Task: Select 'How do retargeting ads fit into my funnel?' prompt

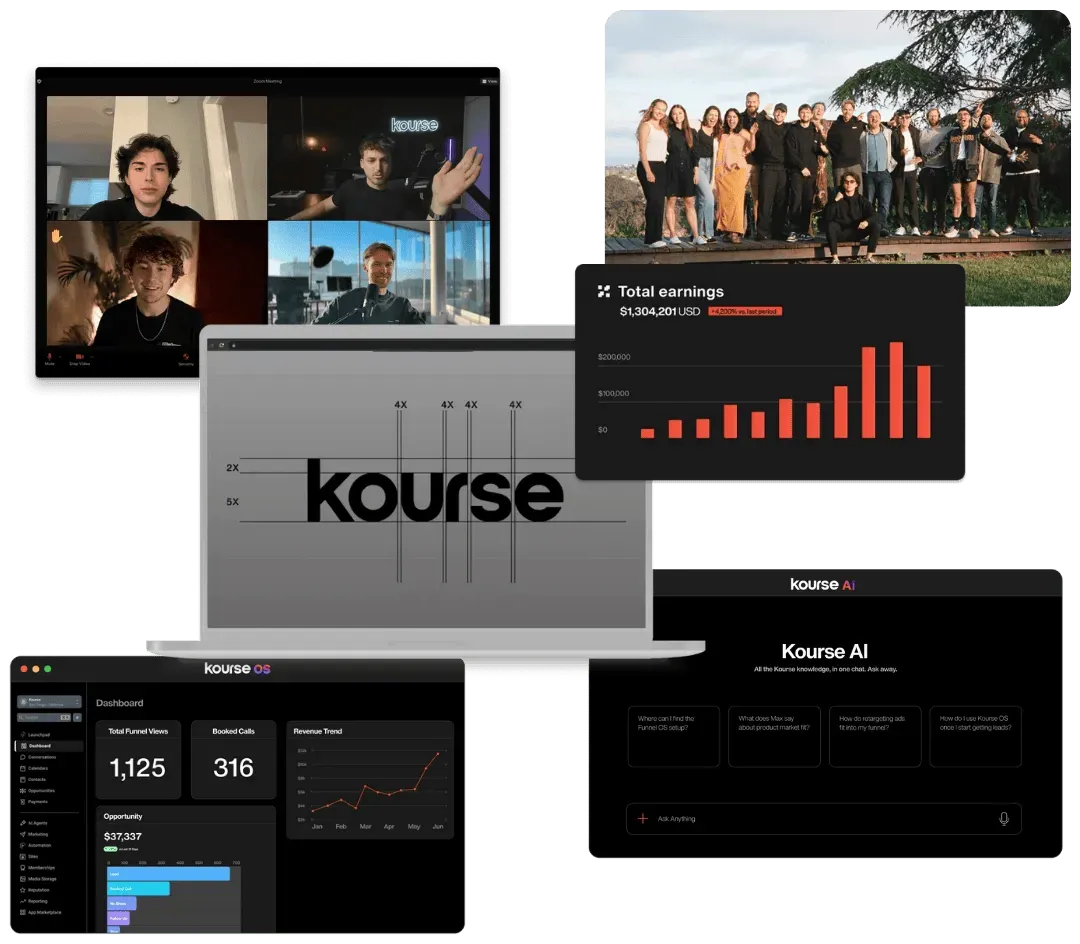Action: pyautogui.click(x=875, y=736)
